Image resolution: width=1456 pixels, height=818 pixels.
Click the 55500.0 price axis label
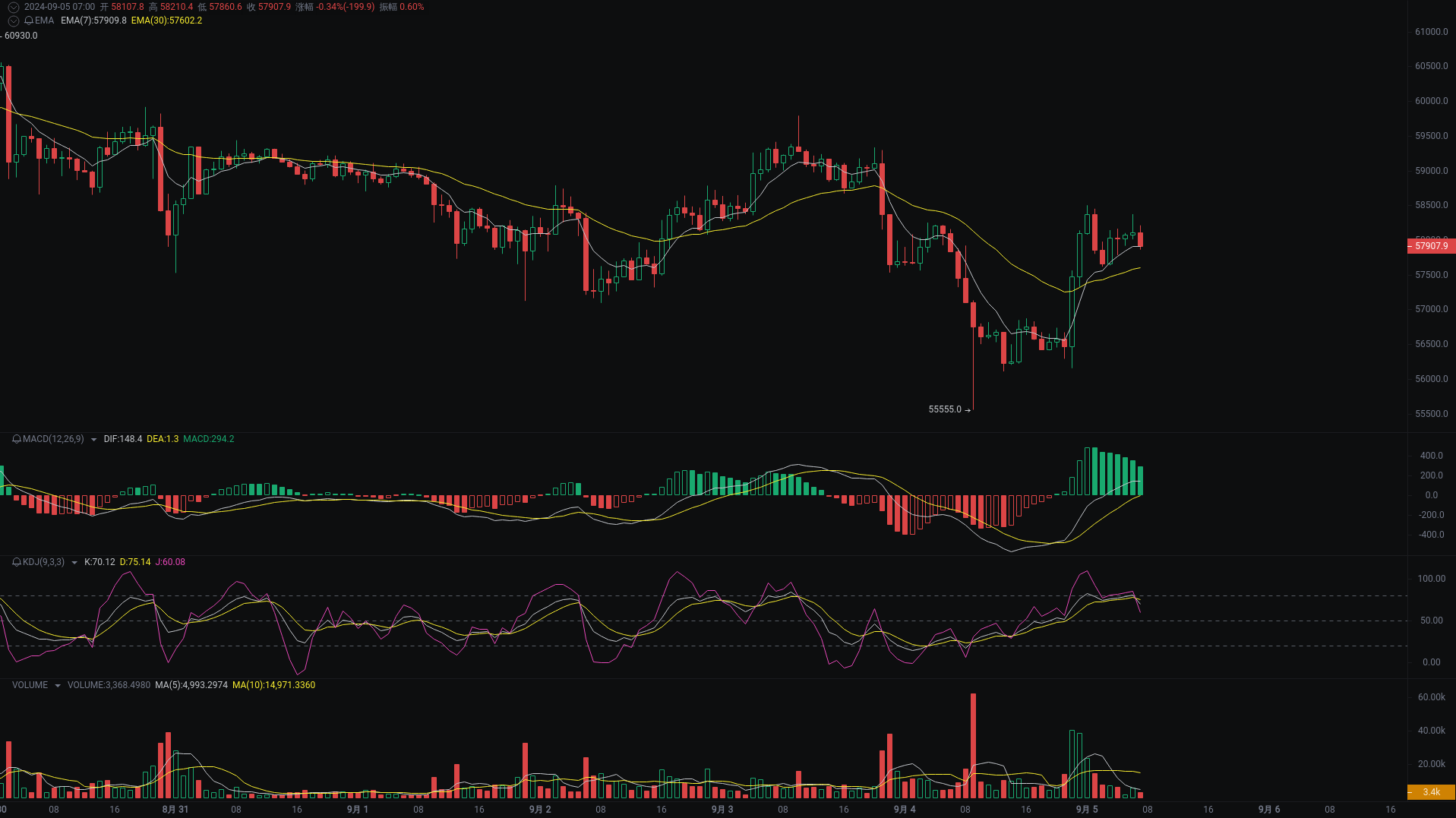coord(1432,414)
